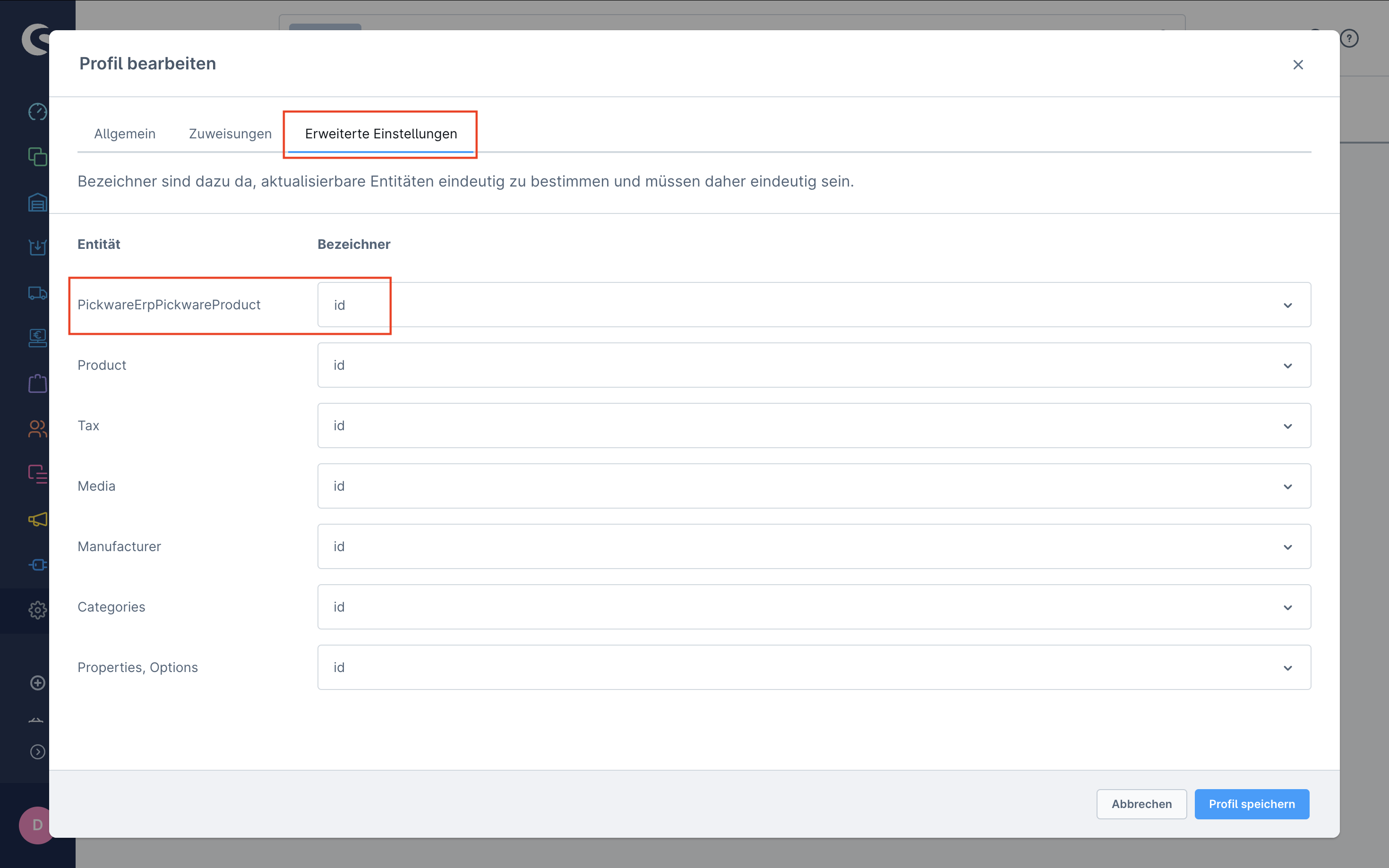1389x868 pixels.
Task: Open the Properties, Options identifier dropdown
Action: pyautogui.click(x=814, y=667)
